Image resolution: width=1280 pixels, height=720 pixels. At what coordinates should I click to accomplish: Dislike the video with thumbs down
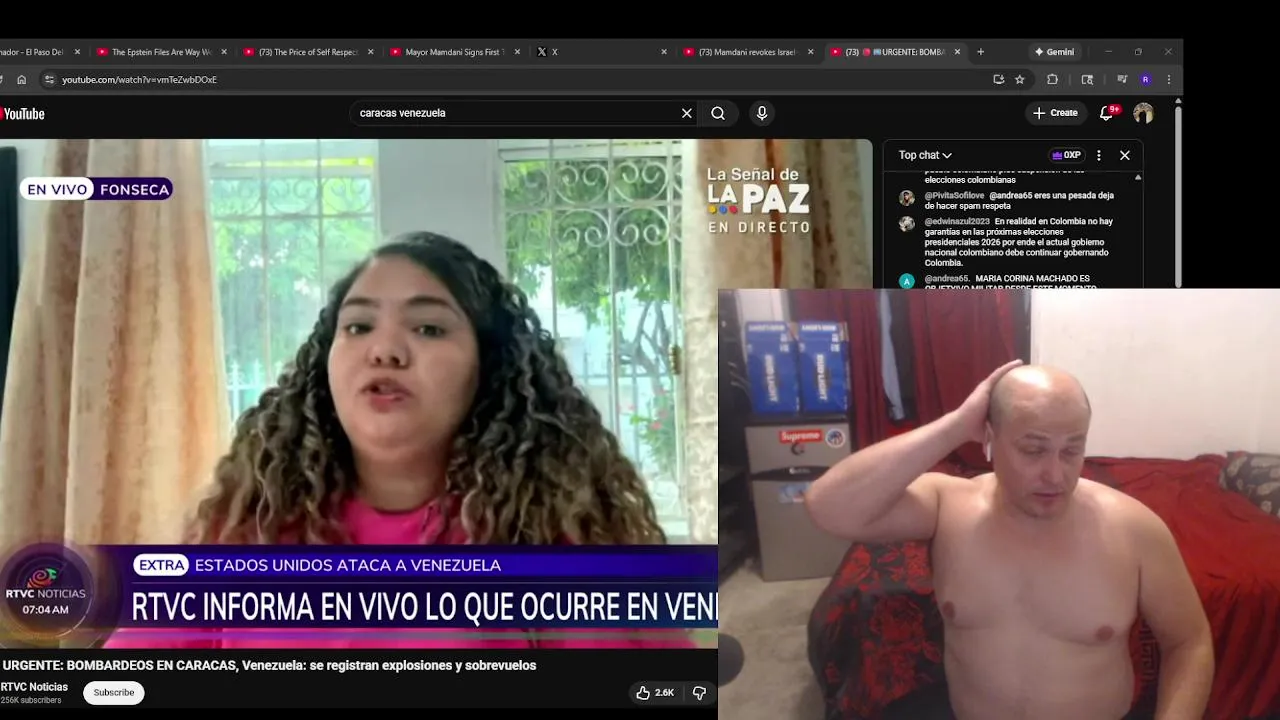click(700, 693)
